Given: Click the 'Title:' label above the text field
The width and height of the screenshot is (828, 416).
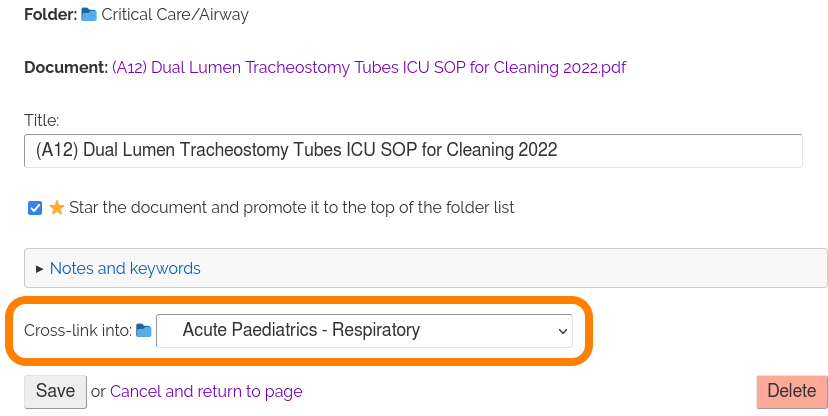Looking at the screenshot, I should pyautogui.click(x=42, y=120).
